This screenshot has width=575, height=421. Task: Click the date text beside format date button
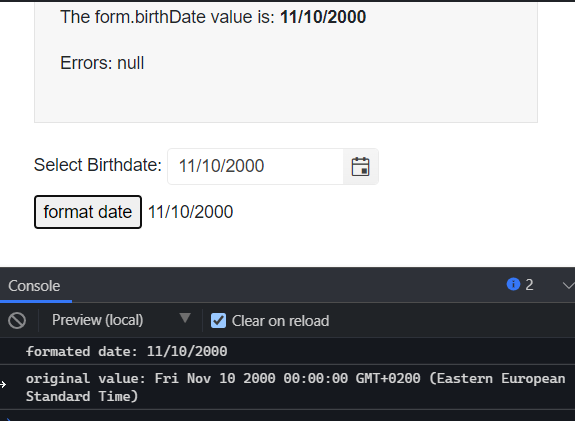[x=190, y=212]
